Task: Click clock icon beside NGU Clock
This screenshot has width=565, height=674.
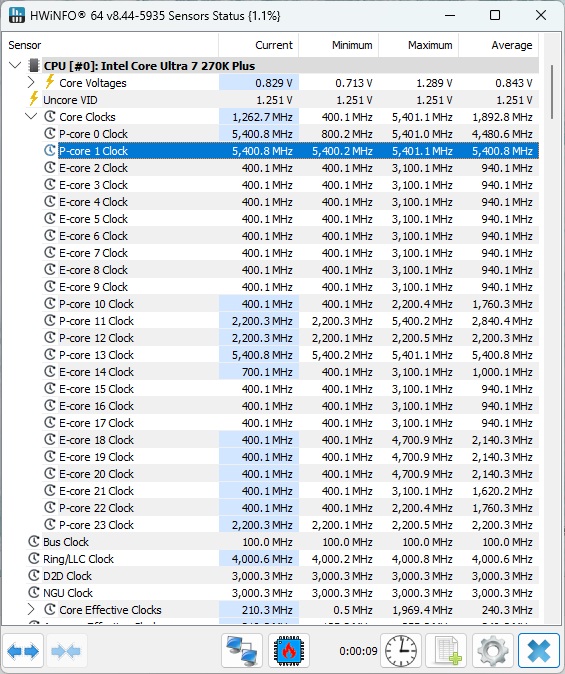Action: tap(34, 592)
